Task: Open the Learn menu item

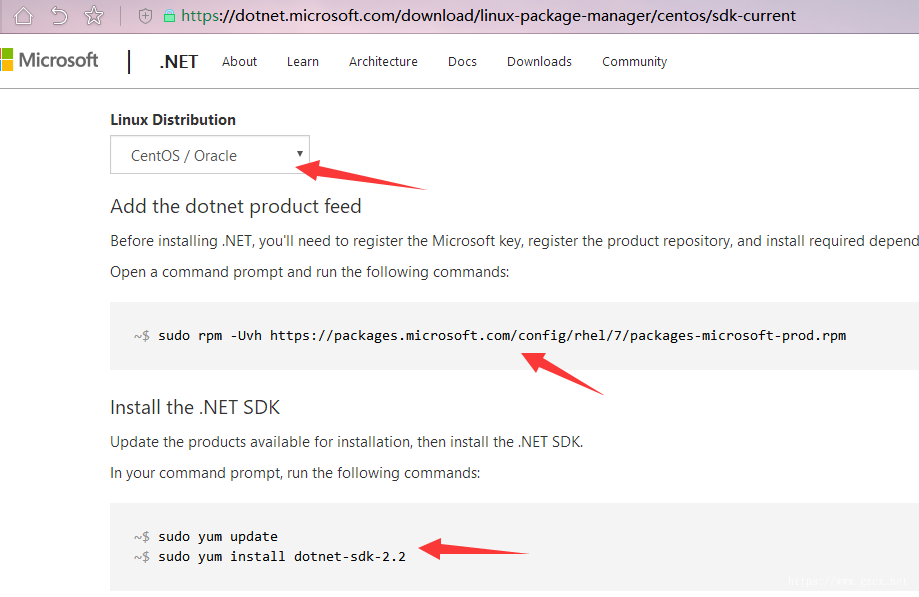Action: (302, 62)
